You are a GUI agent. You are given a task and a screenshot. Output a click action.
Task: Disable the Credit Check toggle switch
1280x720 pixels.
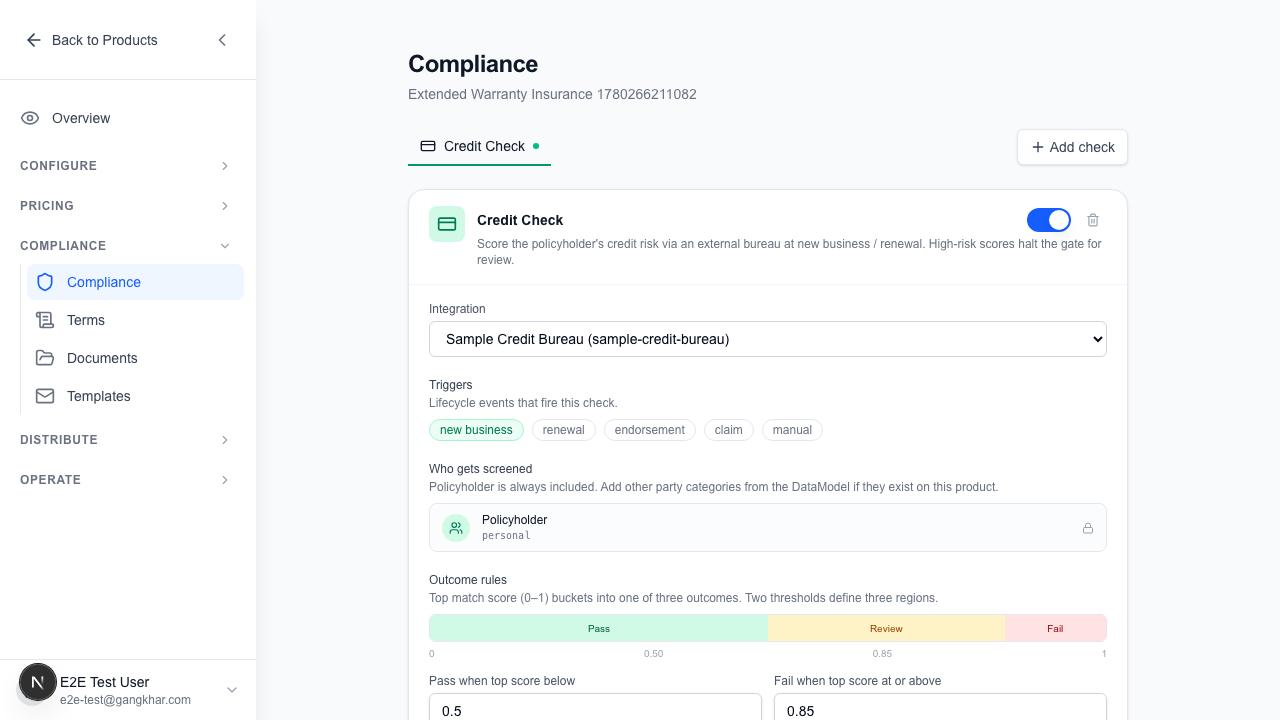tap(1049, 220)
